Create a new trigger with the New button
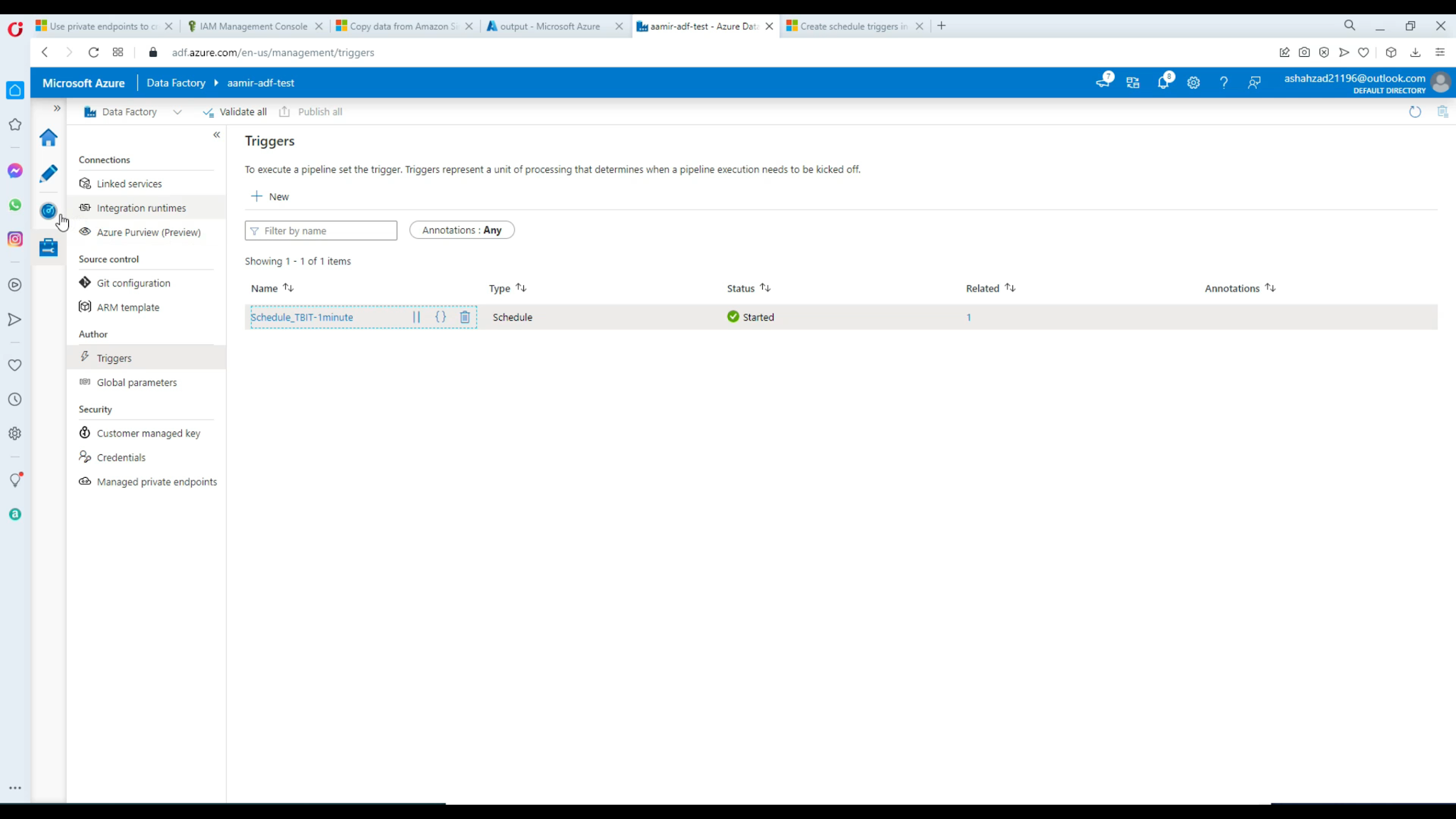The height and width of the screenshot is (819, 1456). (269, 196)
